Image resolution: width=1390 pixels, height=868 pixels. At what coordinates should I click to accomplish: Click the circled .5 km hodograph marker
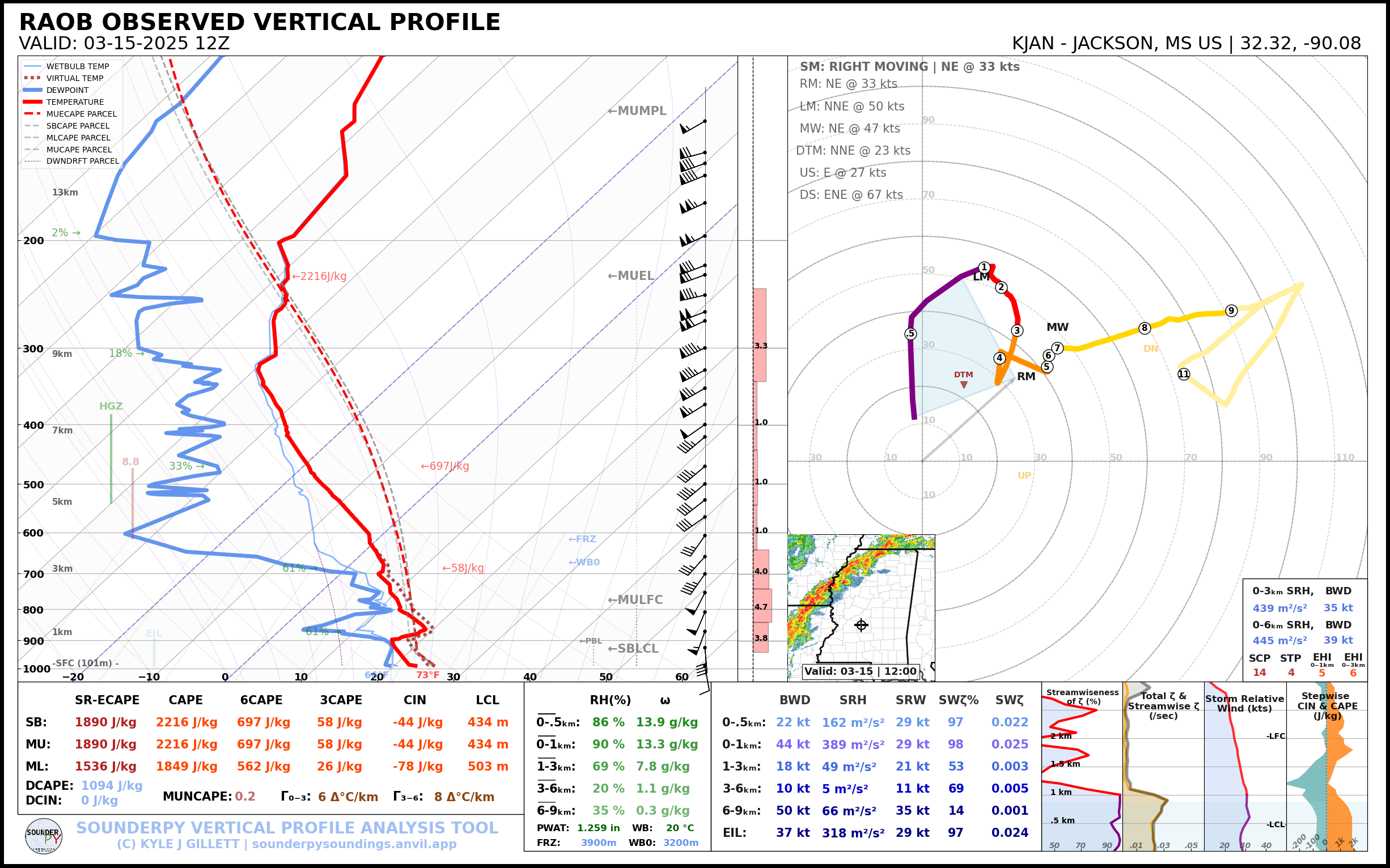pyautogui.click(x=910, y=334)
